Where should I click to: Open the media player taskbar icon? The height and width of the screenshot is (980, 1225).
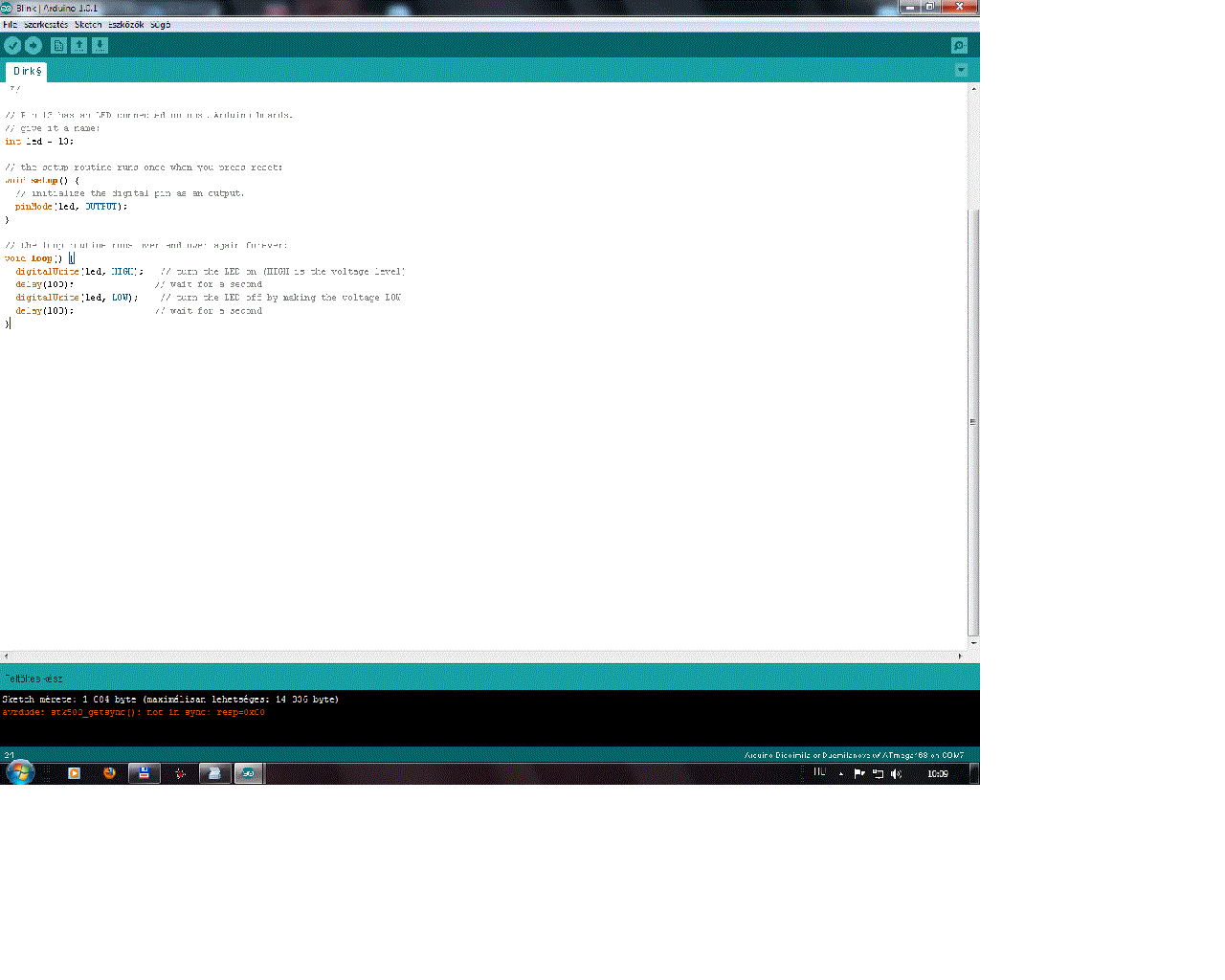point(74,773)
